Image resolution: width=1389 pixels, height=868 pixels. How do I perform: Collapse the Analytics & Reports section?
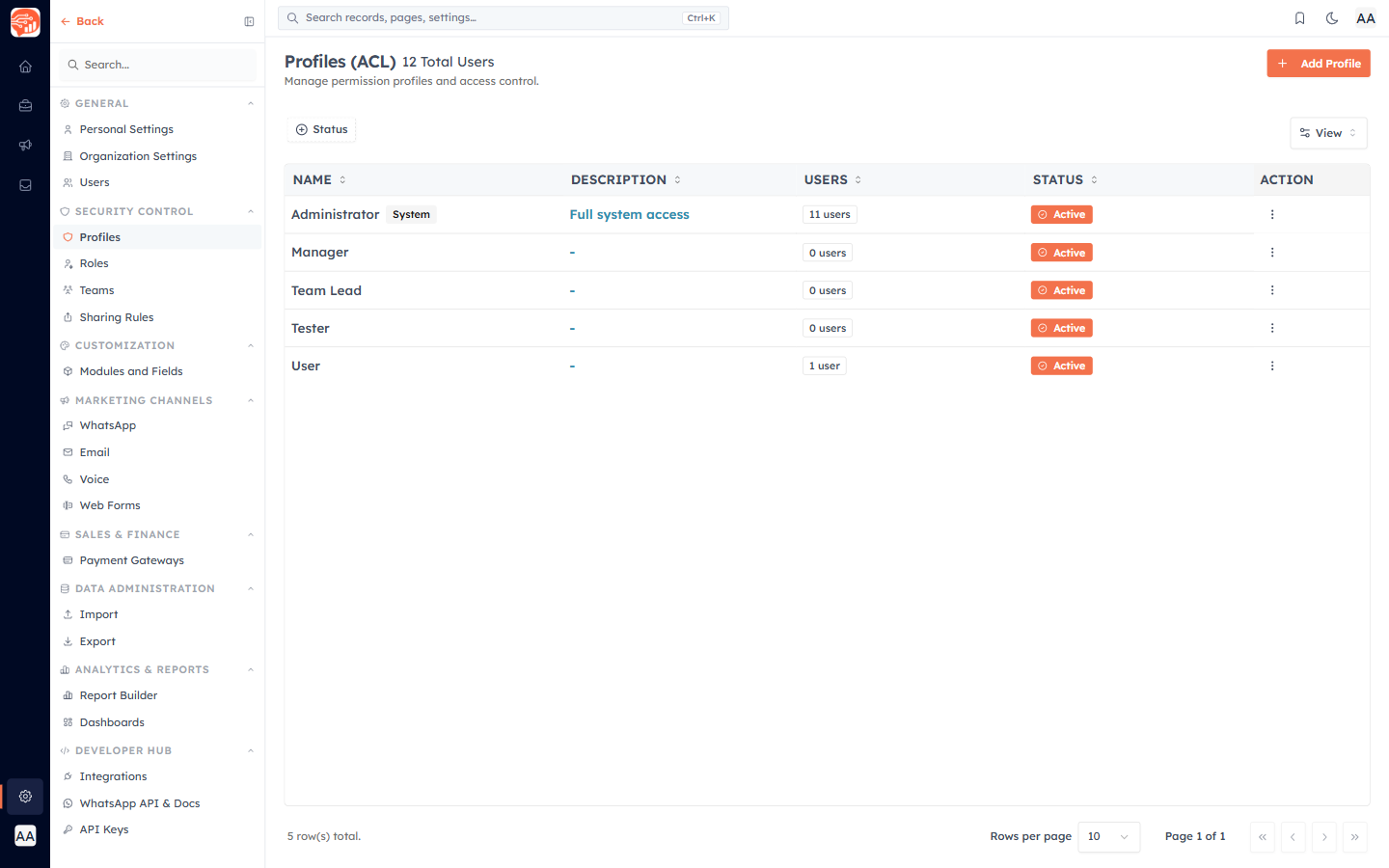tap(251, 669)
